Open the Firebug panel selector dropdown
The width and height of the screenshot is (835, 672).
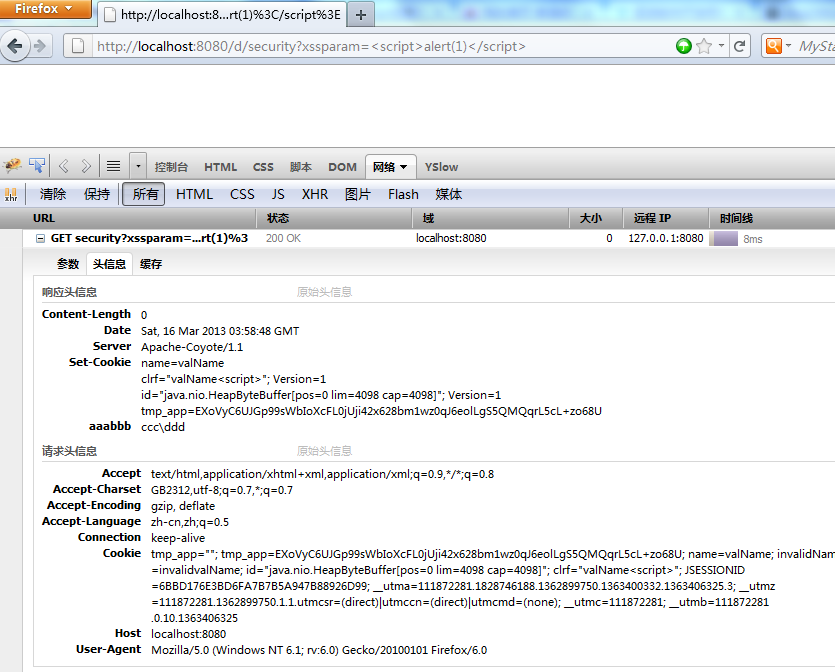[x=138, y=166]
